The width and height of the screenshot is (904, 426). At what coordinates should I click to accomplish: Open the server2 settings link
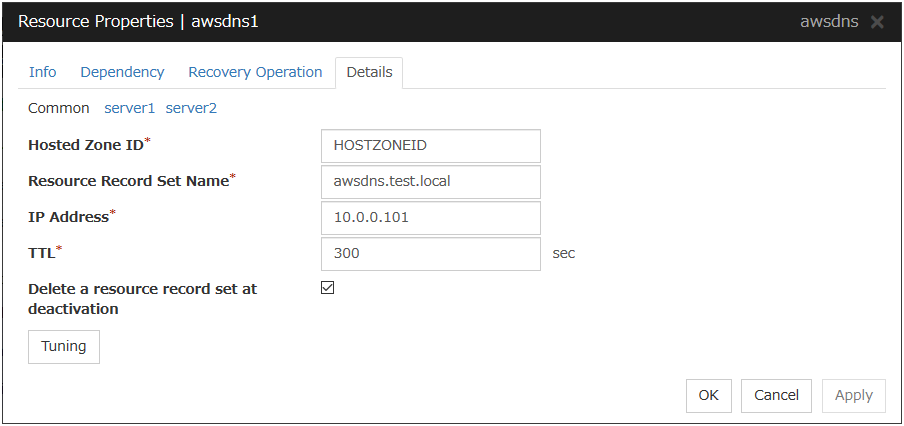[x=191, y=108]
